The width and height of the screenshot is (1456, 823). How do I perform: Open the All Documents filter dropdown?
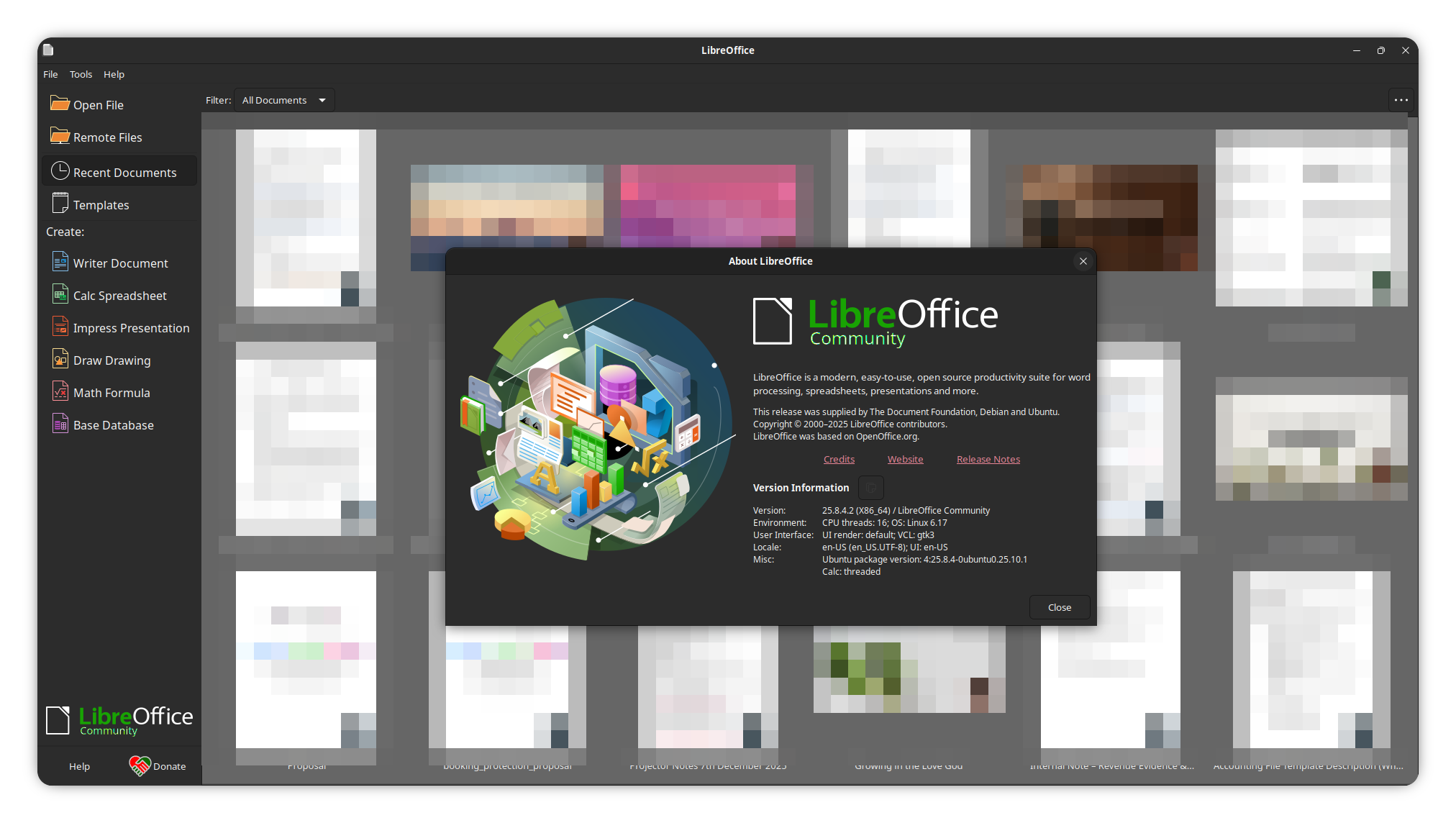(283, 100)
